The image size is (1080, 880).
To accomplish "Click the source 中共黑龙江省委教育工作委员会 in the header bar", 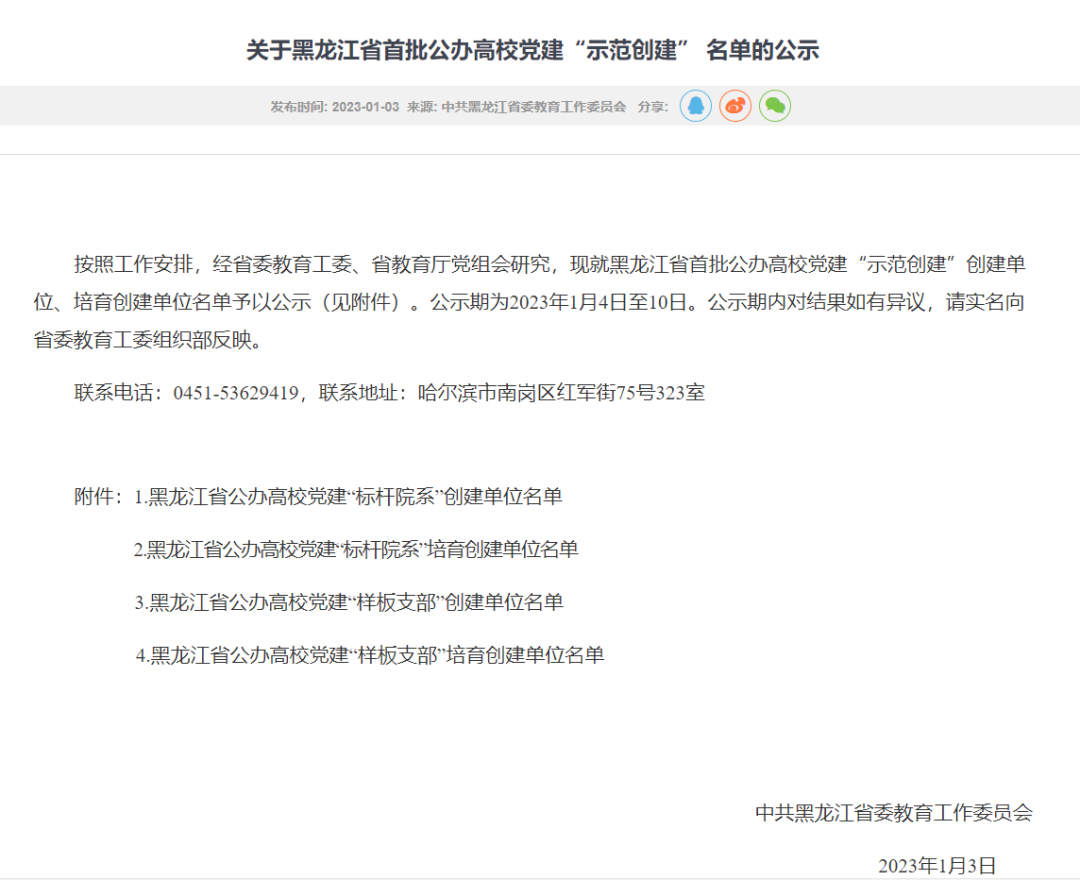I will pyautogui.click(x=533, y=107).
